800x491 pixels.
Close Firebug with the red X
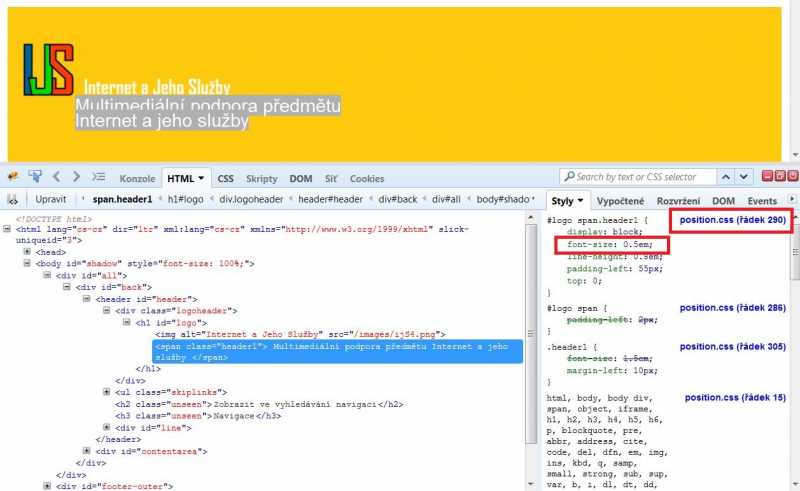click(x=793, y=176)
